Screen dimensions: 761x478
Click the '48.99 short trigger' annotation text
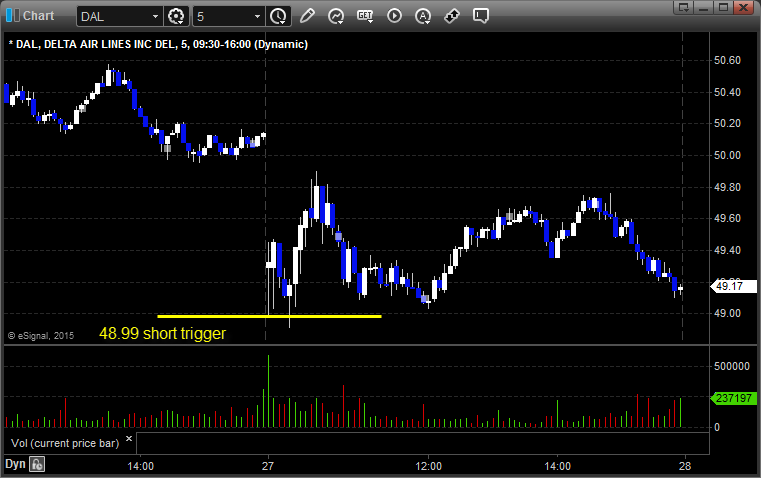[x=163, y=333]
